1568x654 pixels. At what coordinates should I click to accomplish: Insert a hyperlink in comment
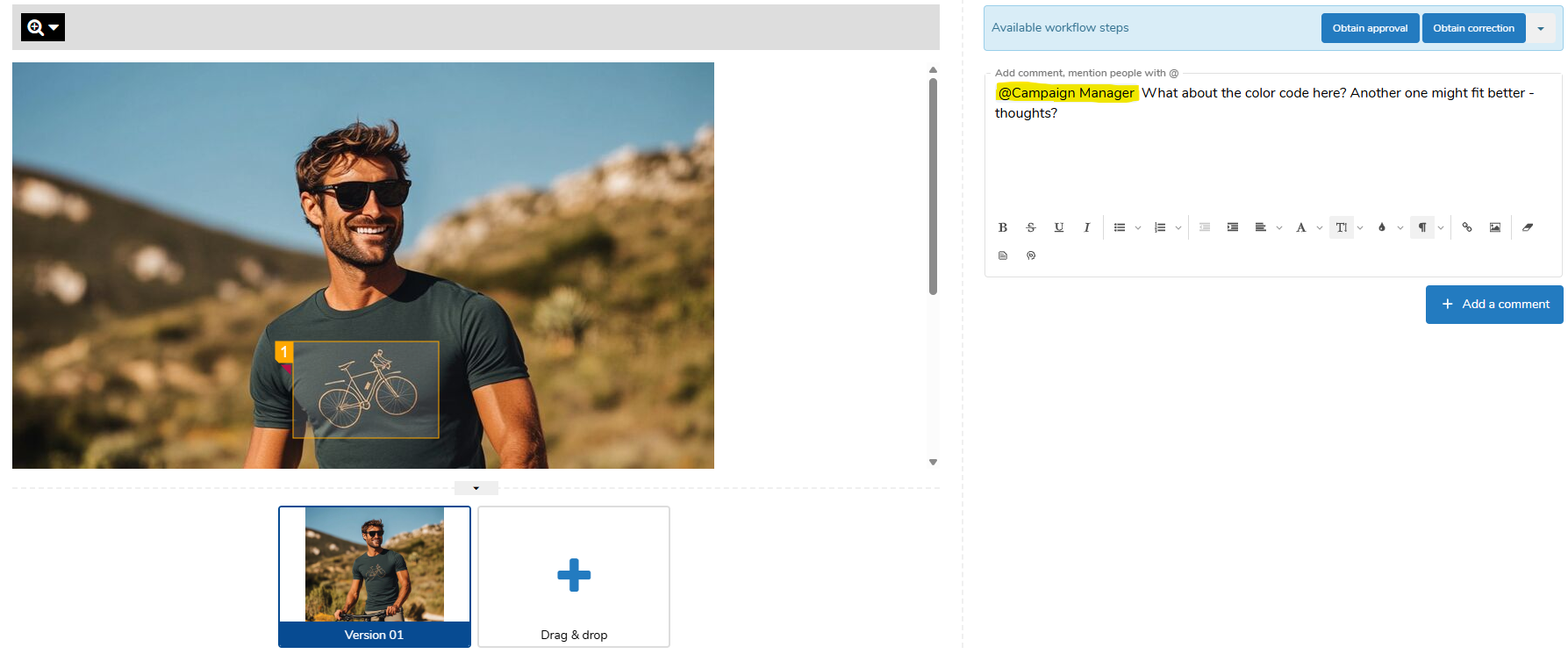1467,227
